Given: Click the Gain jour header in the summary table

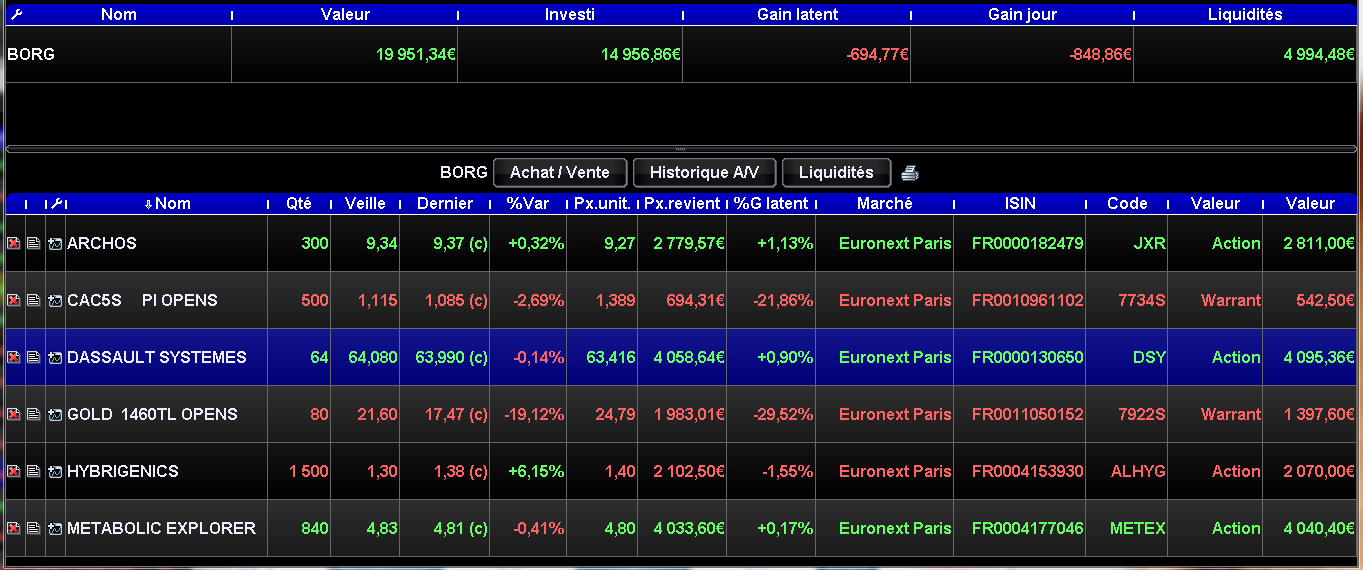Looking at the screenshot, I should pos(1022,14).
